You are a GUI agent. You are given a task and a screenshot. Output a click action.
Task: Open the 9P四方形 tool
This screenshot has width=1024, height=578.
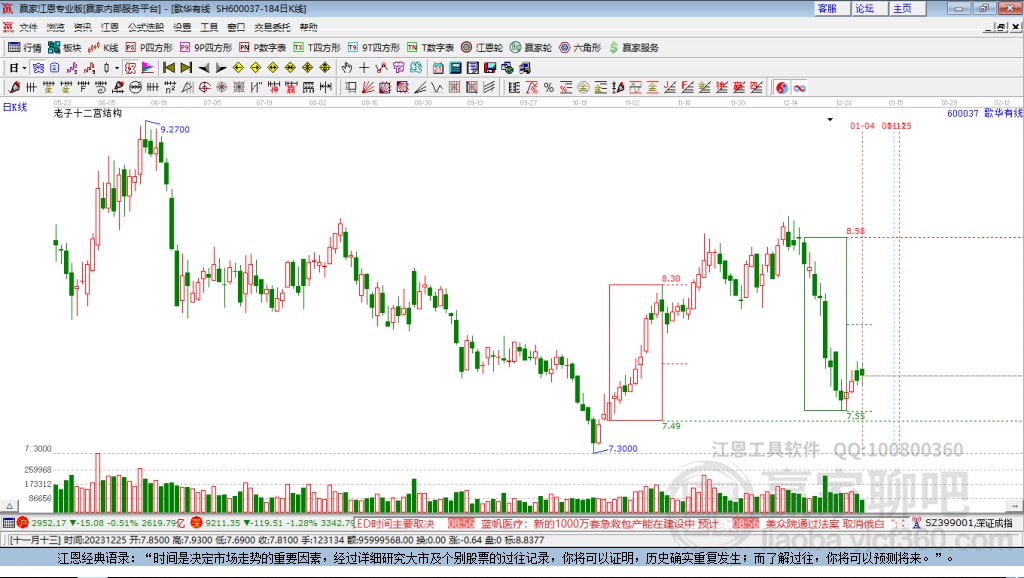205,48
